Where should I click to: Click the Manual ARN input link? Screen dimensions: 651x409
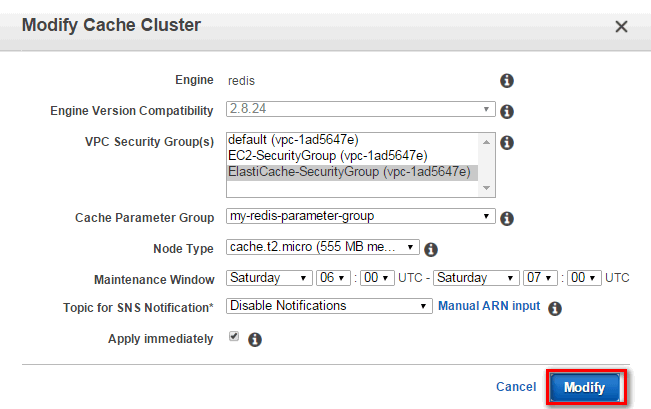point(489,306)
